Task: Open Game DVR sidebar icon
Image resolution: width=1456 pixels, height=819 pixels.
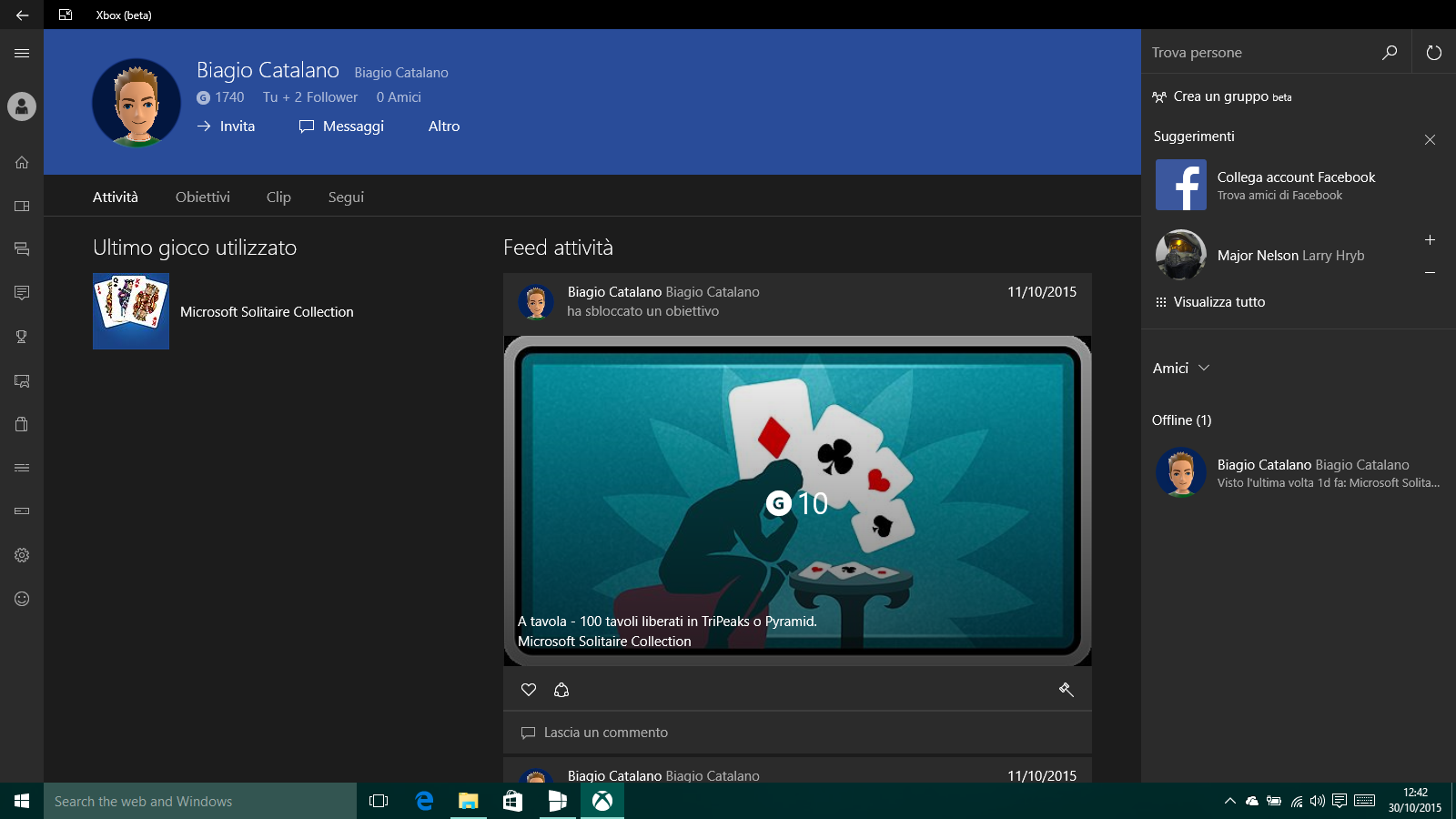Action: (22, 380)
